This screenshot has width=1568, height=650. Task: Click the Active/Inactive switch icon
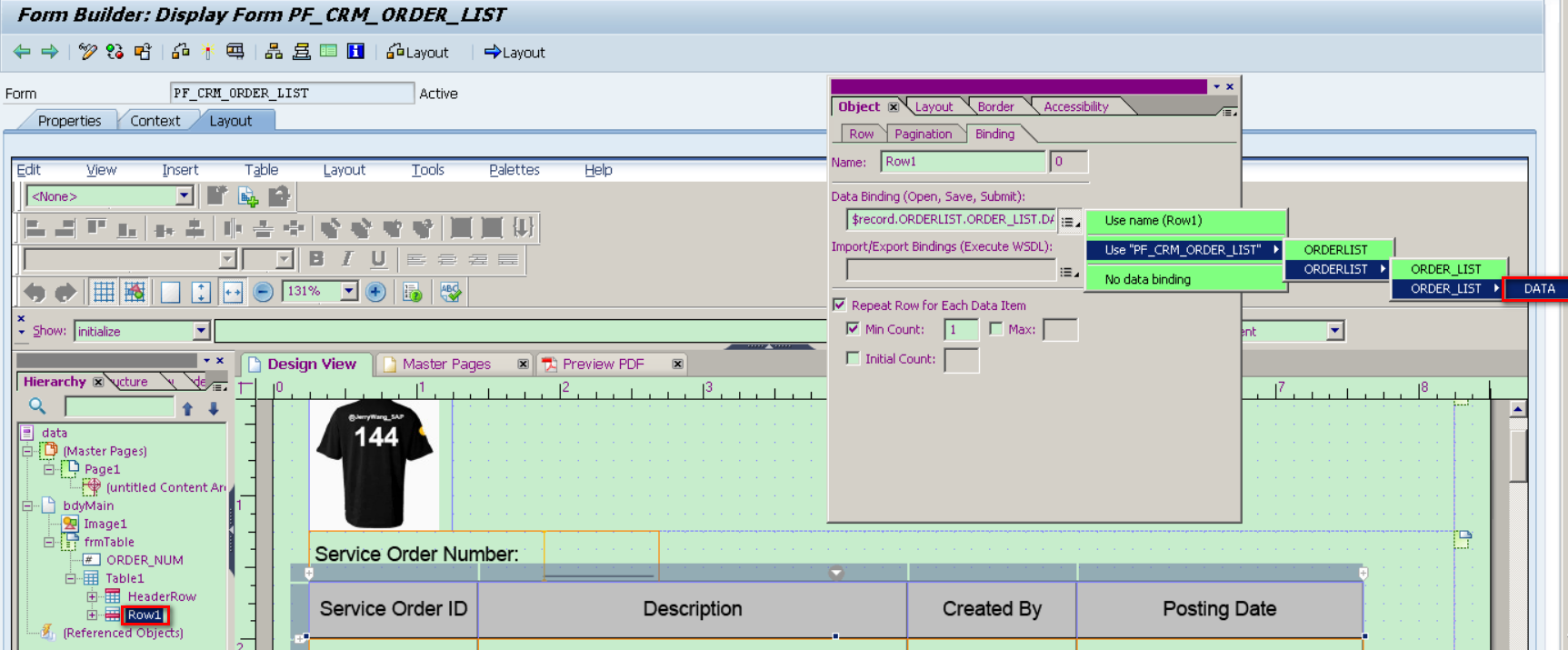pyautogui.click(x=115, y=52)
